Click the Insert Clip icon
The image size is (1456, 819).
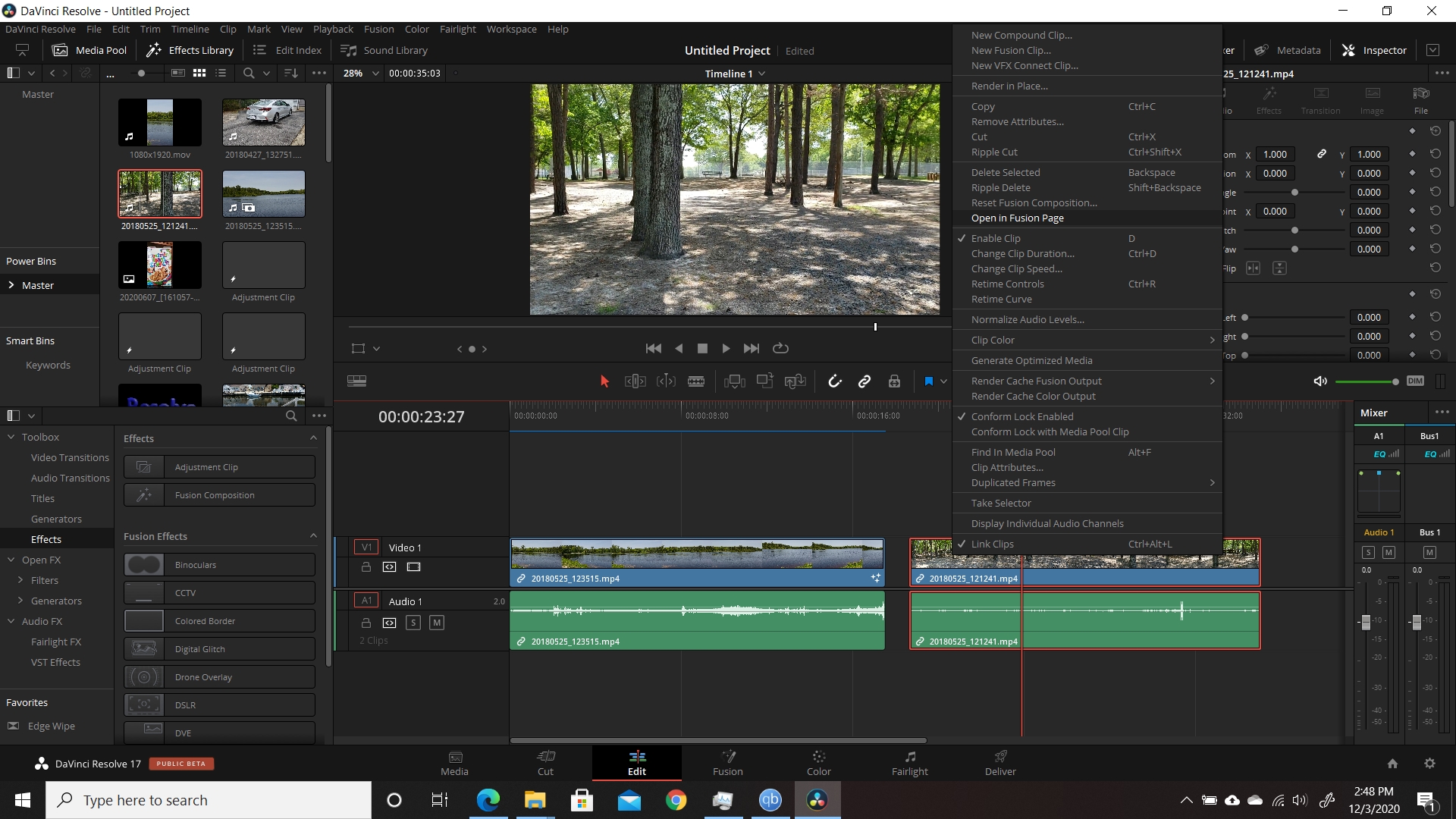[x=734, y=381]
